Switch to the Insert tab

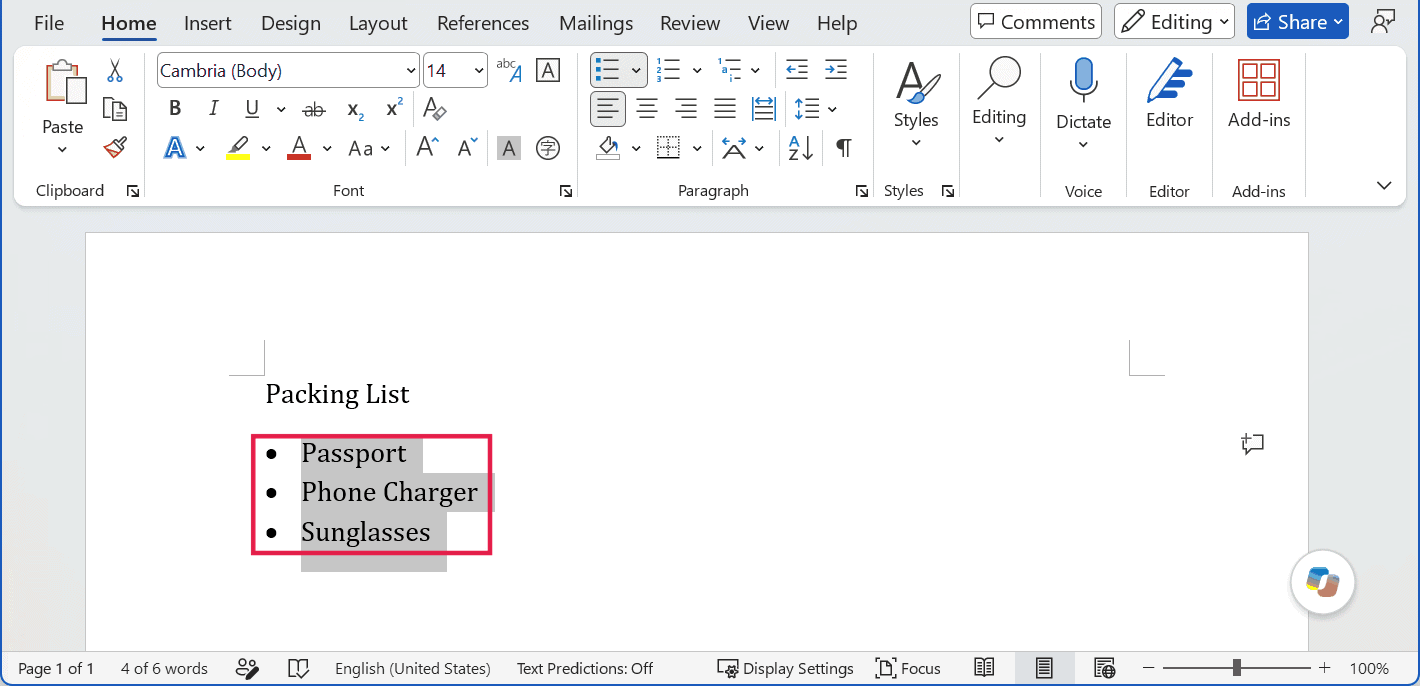208,23
